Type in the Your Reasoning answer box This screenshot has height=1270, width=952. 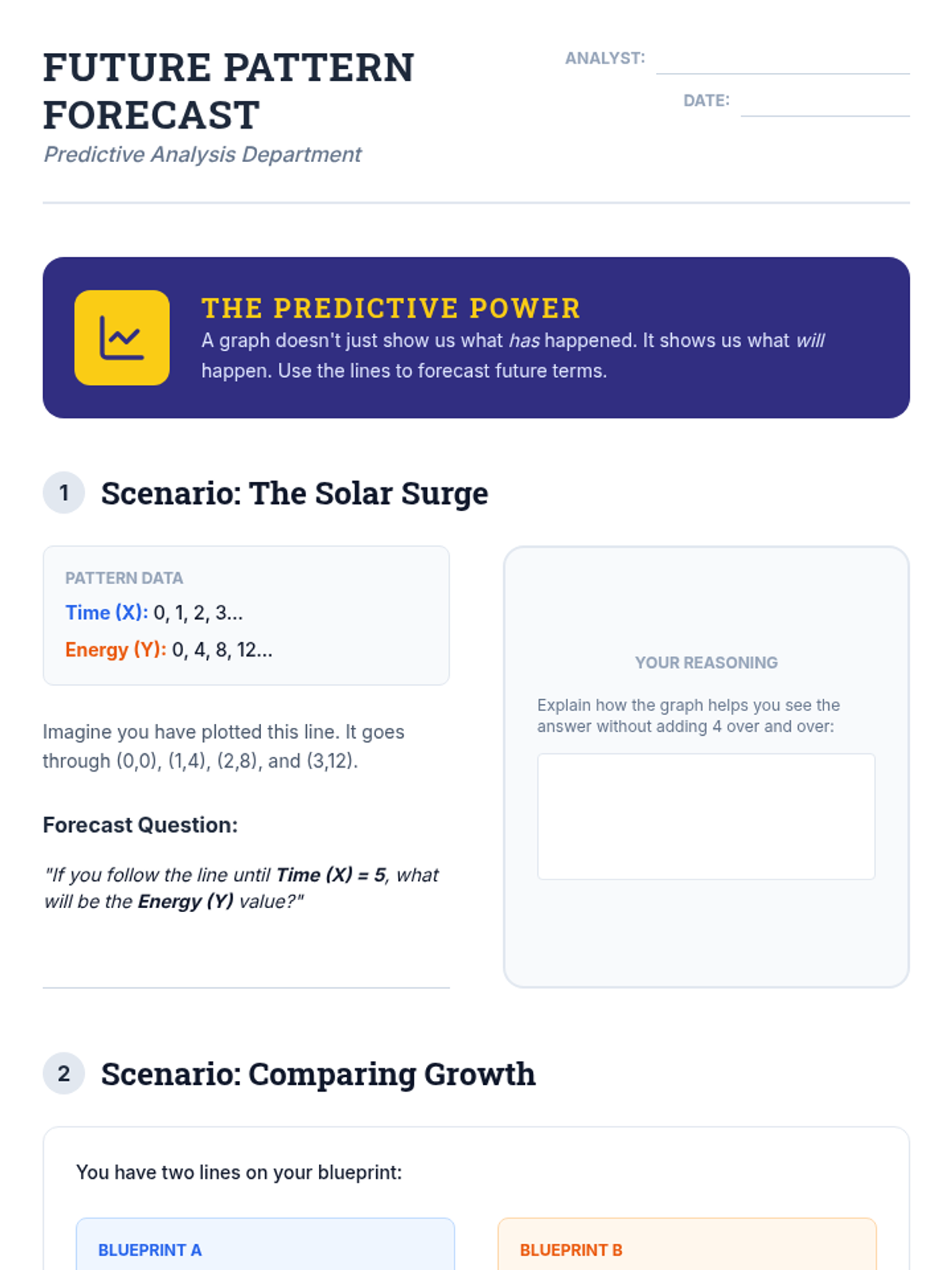pyautogui.click(x=705, y=816)
